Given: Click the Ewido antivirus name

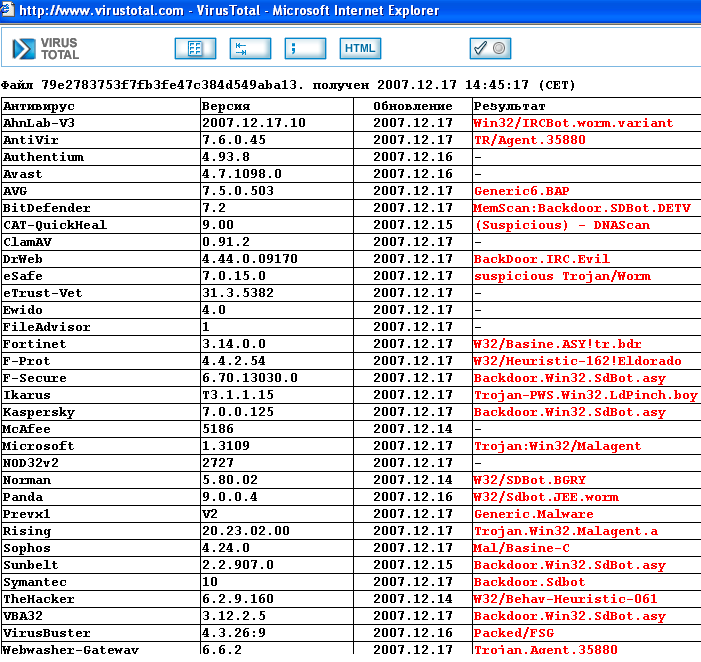Looking at the screenshot, I should tap(23, 310).
